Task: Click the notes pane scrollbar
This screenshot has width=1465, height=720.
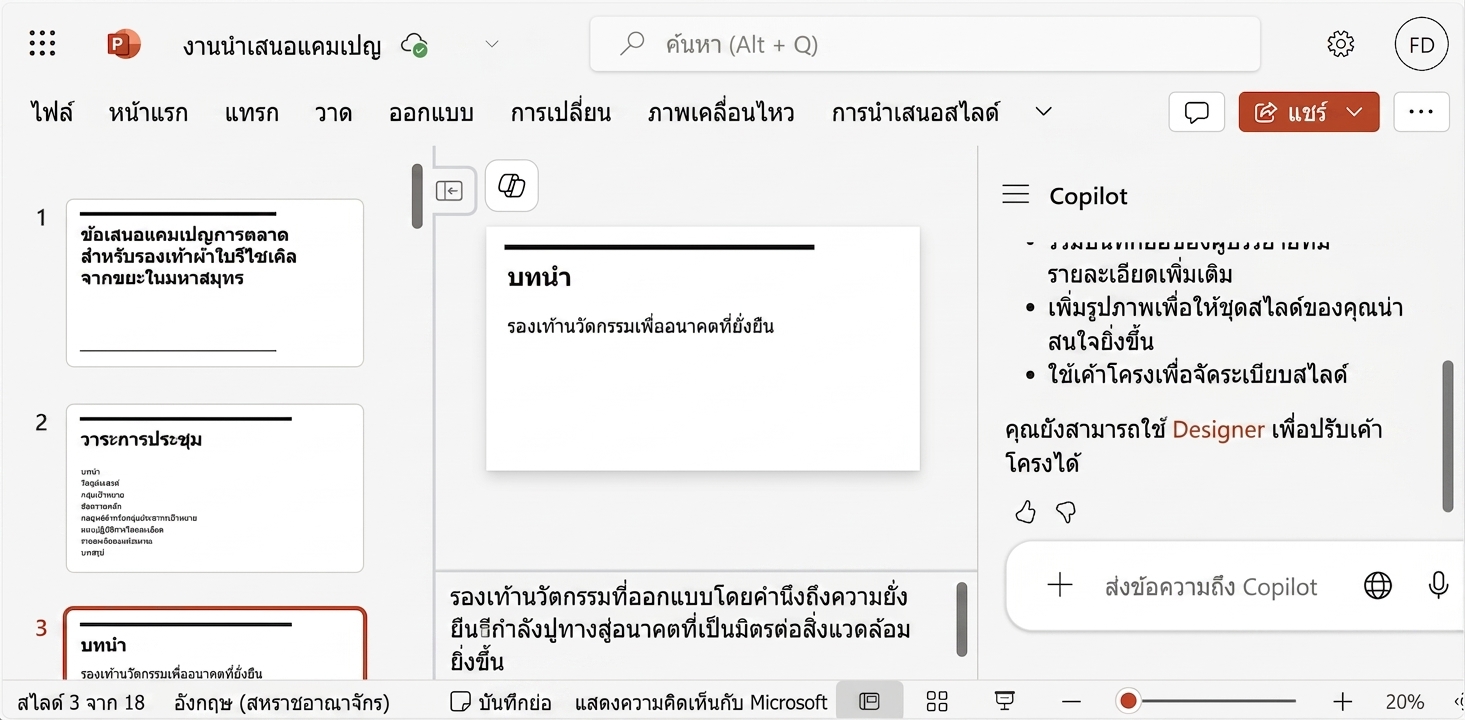Action: [x=962, y=619]
